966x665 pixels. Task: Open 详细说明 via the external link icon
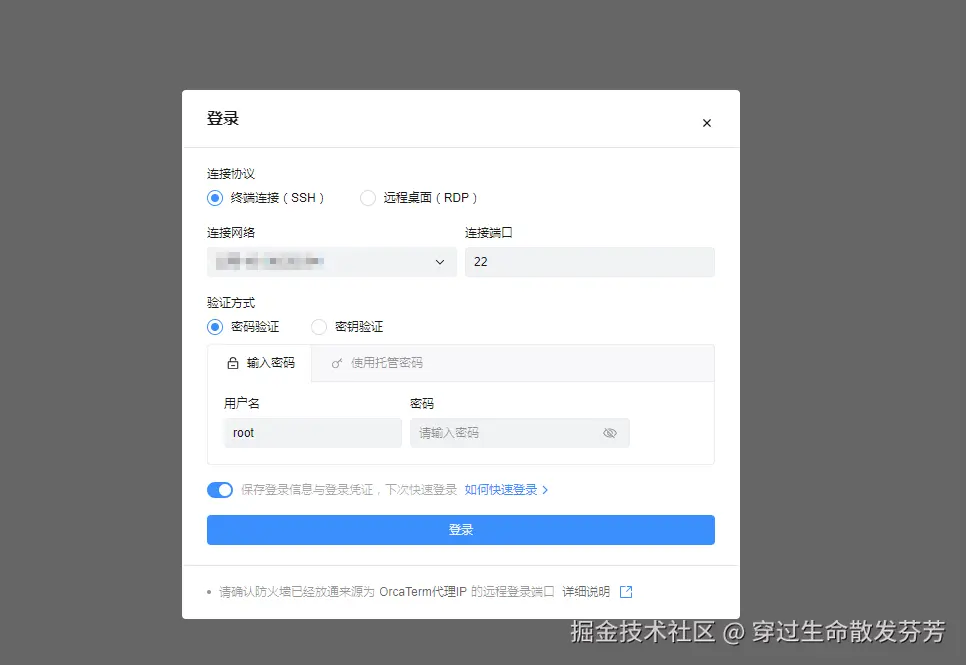[x=625, y=591]
